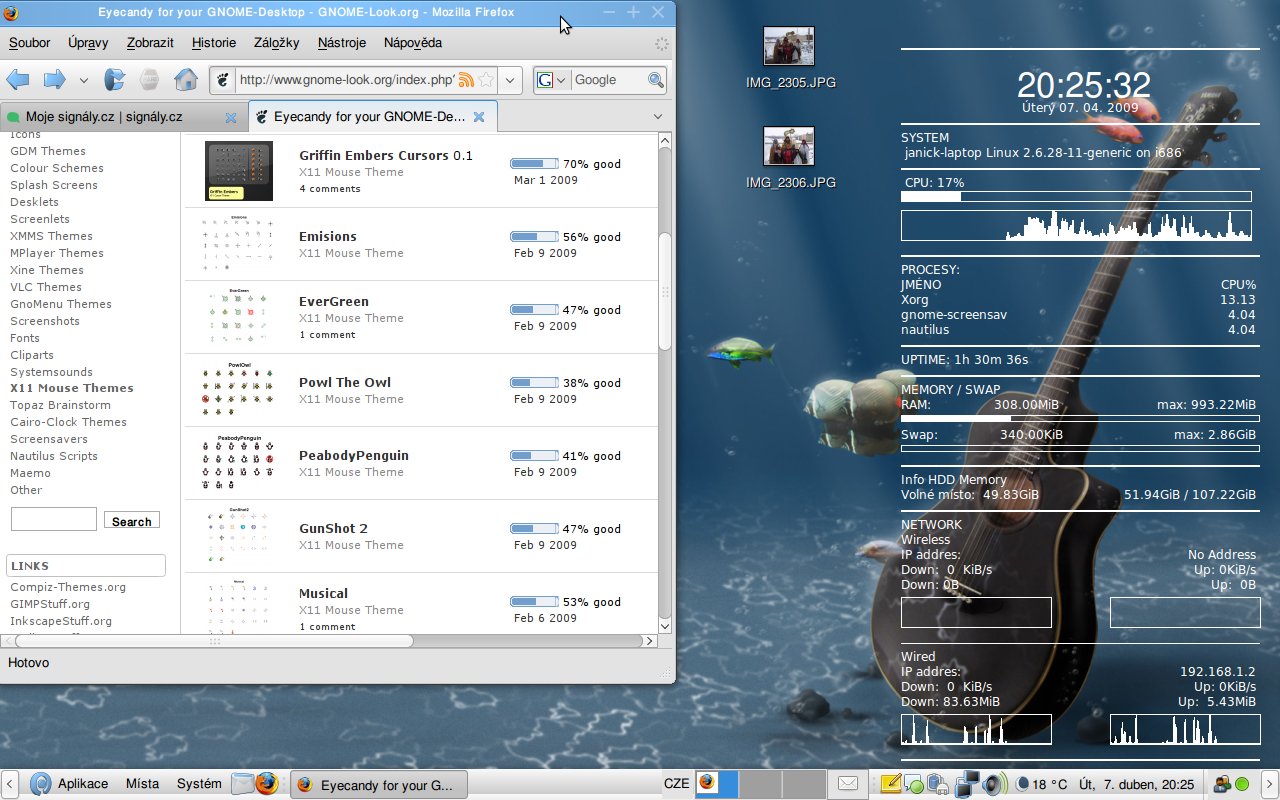1280x800 pixels.
Task: Open the Fonts category link
Action: 25,338
